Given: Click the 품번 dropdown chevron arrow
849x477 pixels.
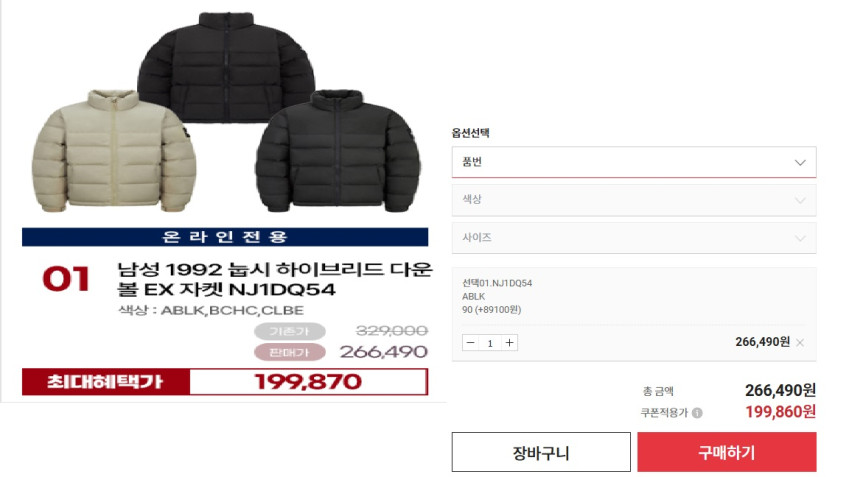Looking at the screenshot, I should [x=800, y=162].
